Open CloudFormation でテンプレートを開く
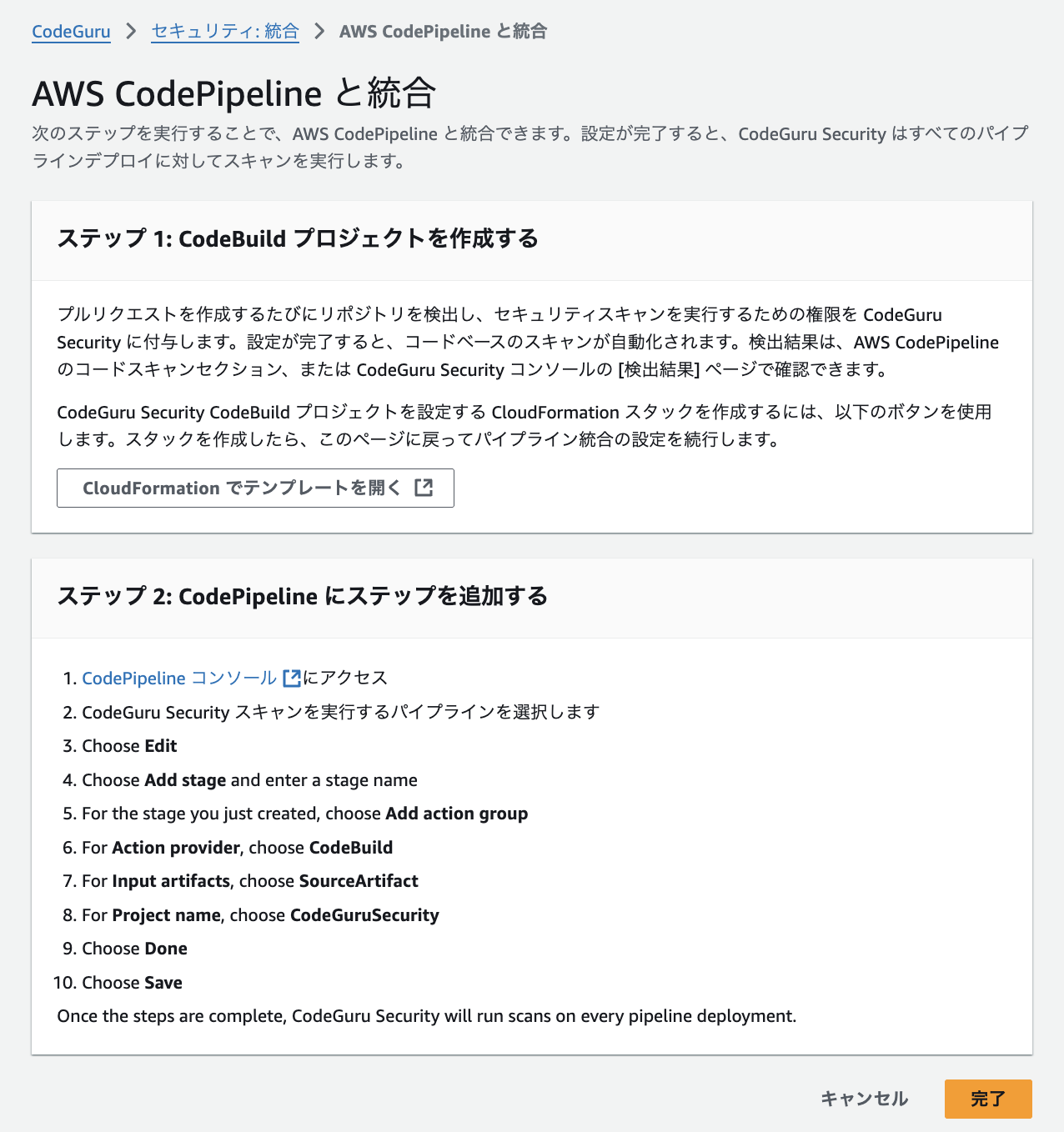The image size is (1064, 1132). pos(255,488)
